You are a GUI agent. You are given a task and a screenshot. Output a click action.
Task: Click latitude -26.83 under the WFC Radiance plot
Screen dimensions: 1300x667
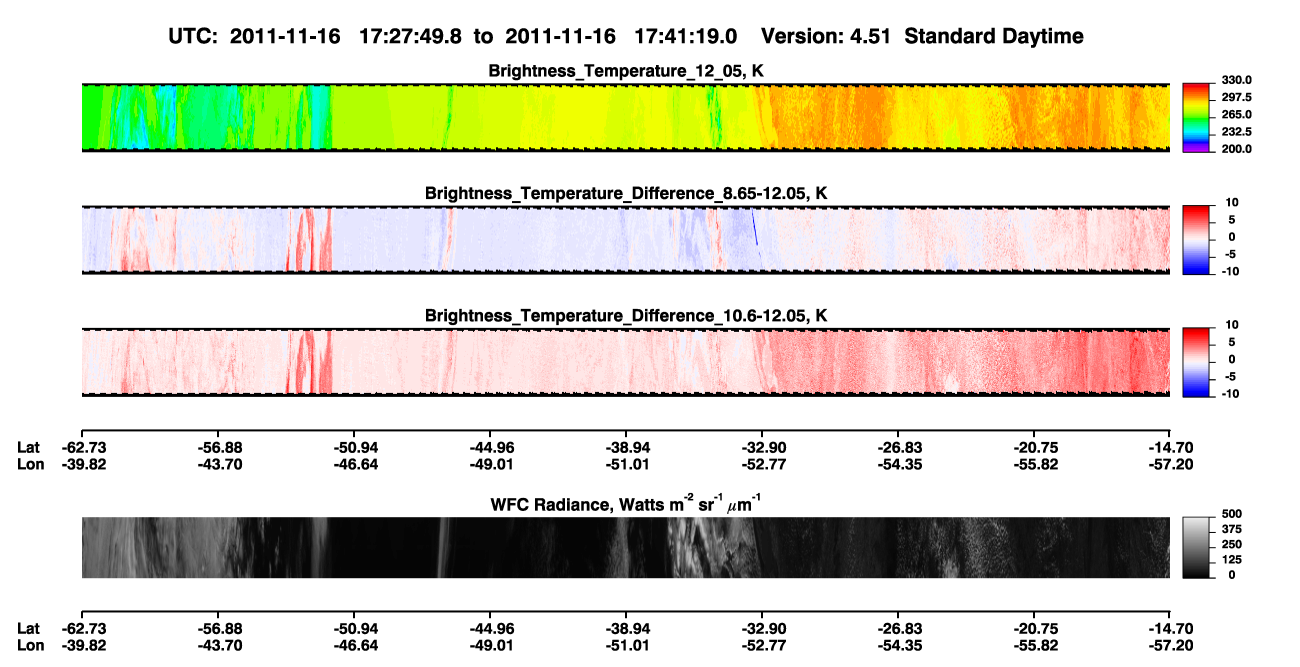pyautogui.click(x=898, y=629)
